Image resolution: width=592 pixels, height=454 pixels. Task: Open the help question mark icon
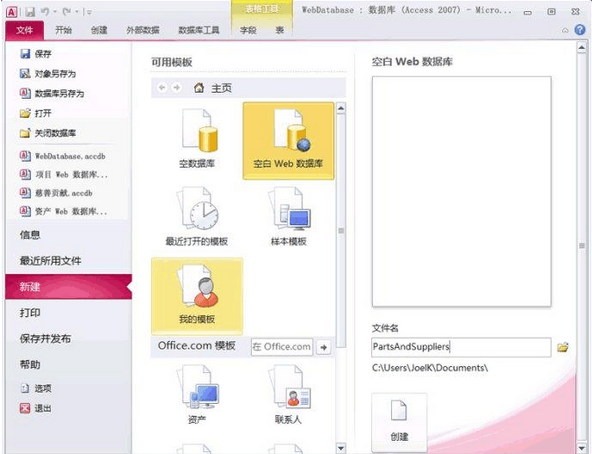[580, 29]
